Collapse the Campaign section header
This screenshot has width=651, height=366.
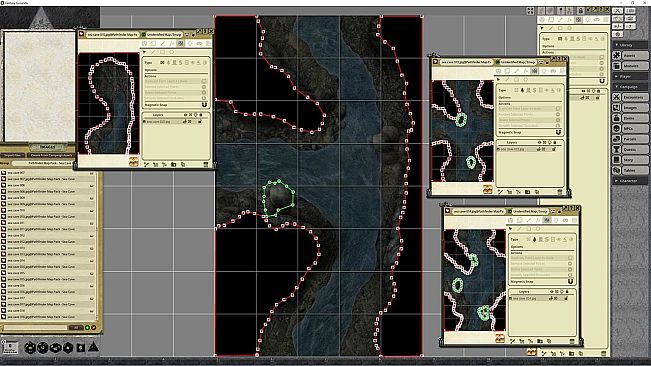[630, 87]
